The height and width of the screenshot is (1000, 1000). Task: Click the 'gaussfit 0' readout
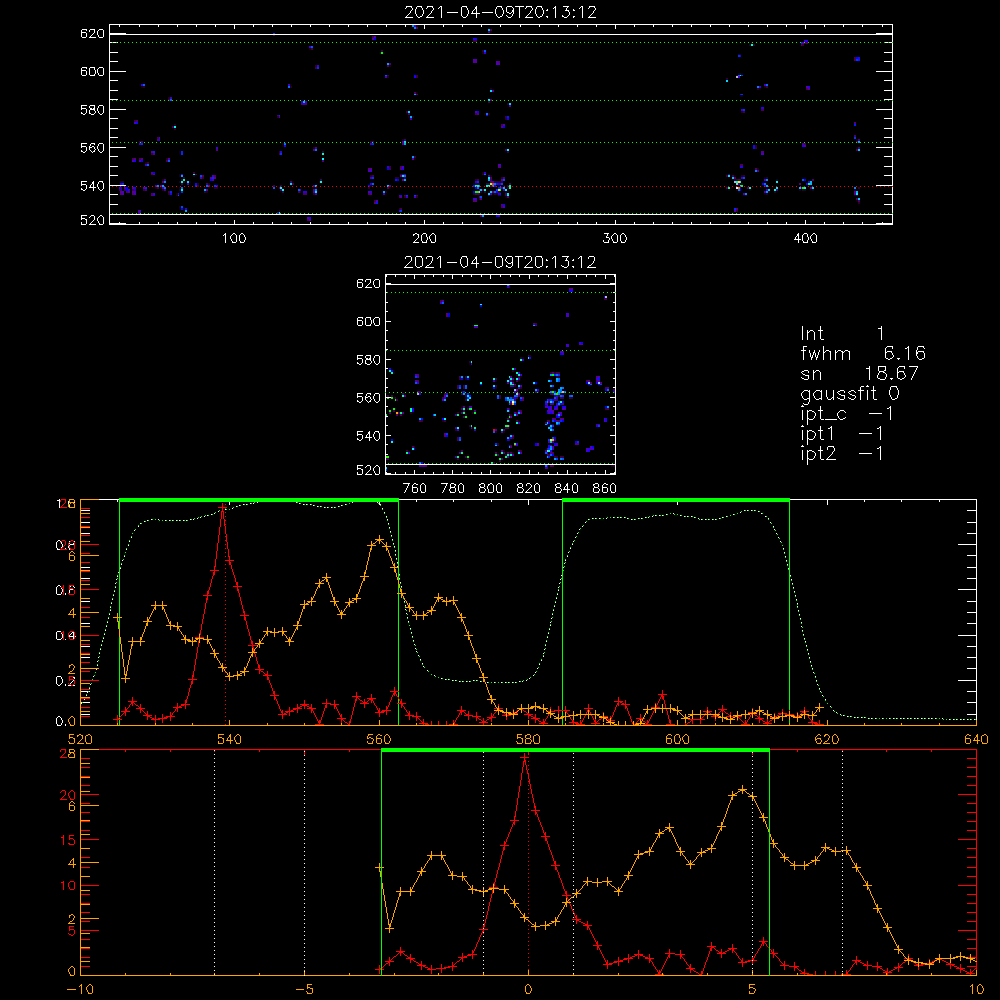click(850, 393)
